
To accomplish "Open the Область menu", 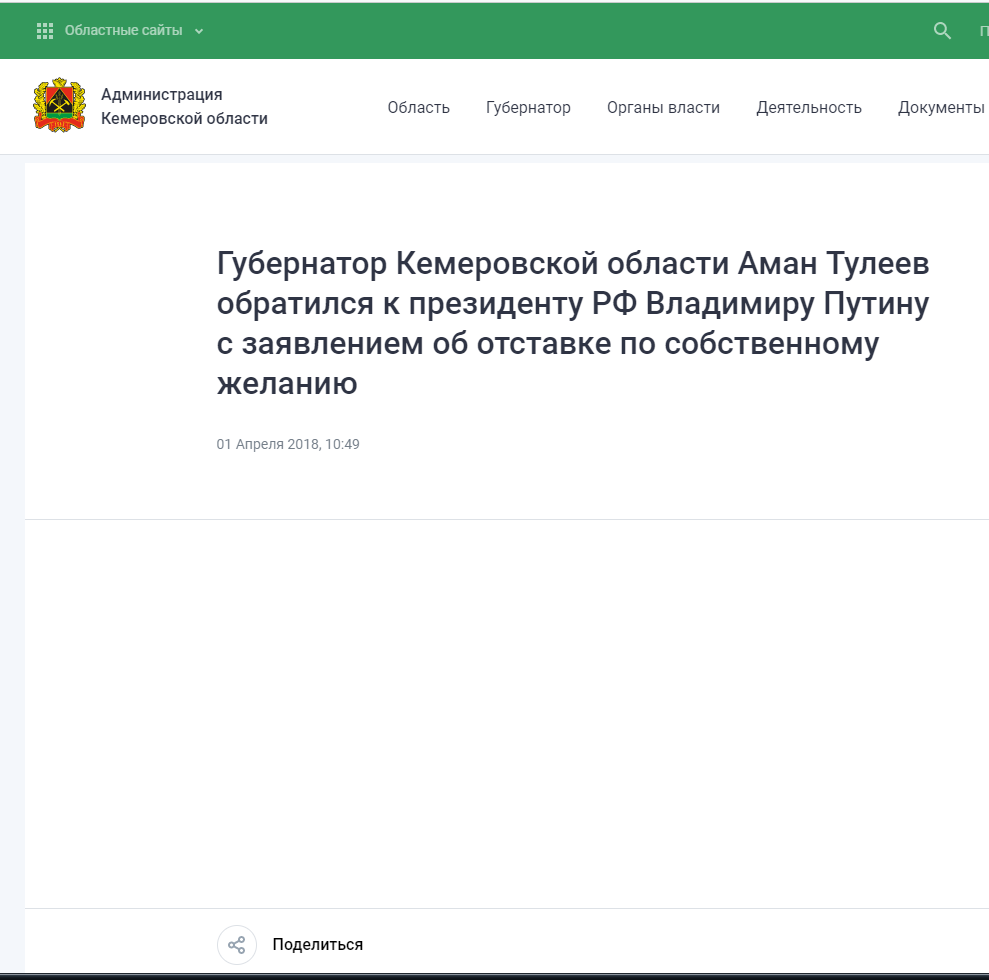I will tap(418, 107).
